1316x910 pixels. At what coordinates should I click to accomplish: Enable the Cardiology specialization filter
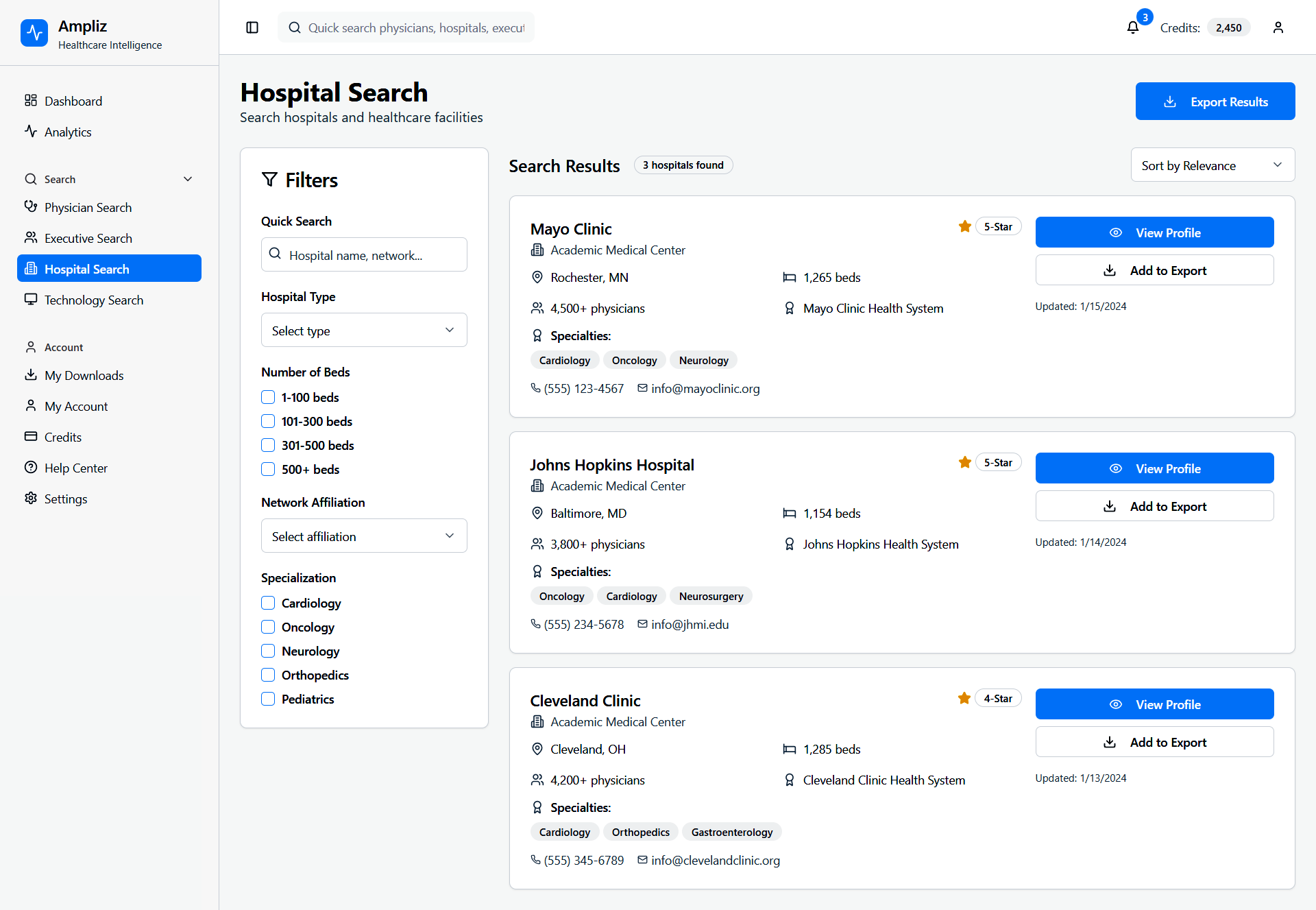[x=268, y=603]
